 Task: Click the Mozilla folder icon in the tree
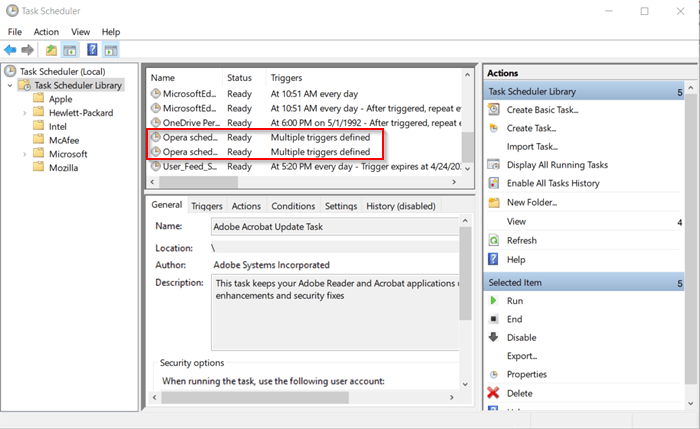(39, 167)
